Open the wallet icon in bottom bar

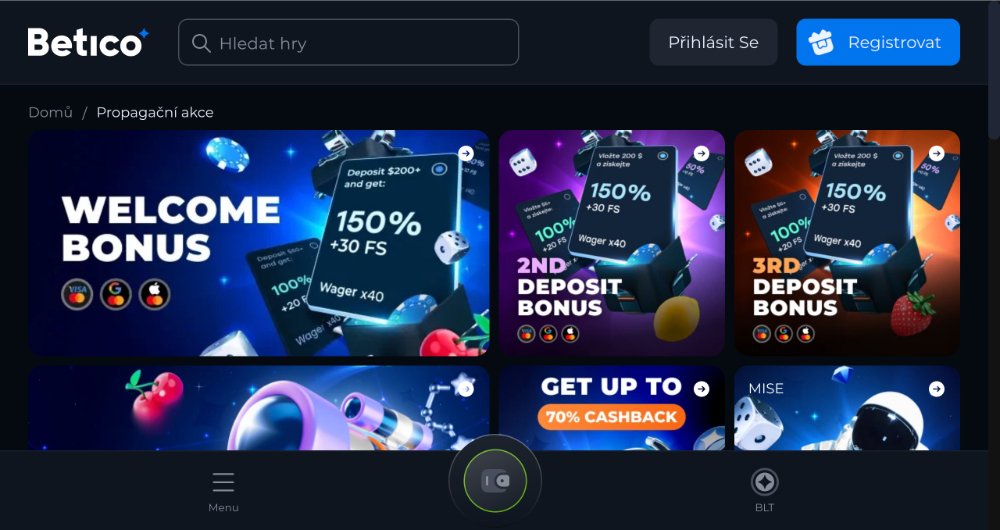(495, 480)
